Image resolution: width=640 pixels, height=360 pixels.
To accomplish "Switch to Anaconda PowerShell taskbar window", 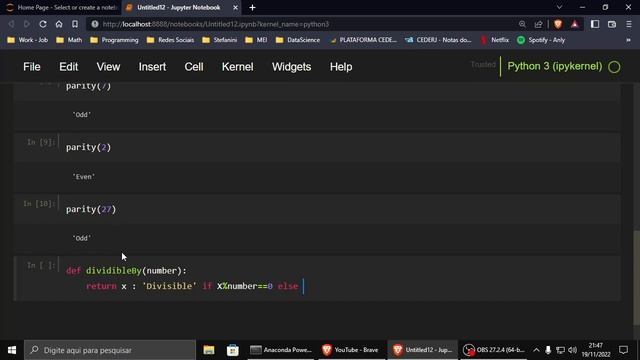I will click(281, 350).
